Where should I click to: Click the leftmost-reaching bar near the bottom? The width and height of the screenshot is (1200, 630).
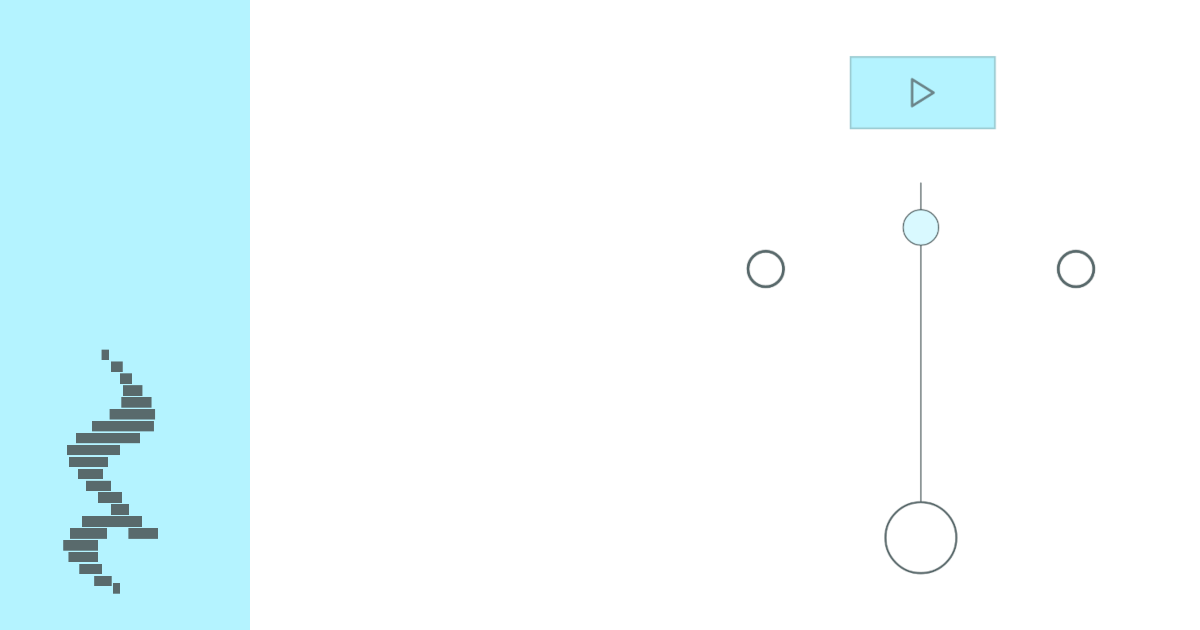[80, 545]
